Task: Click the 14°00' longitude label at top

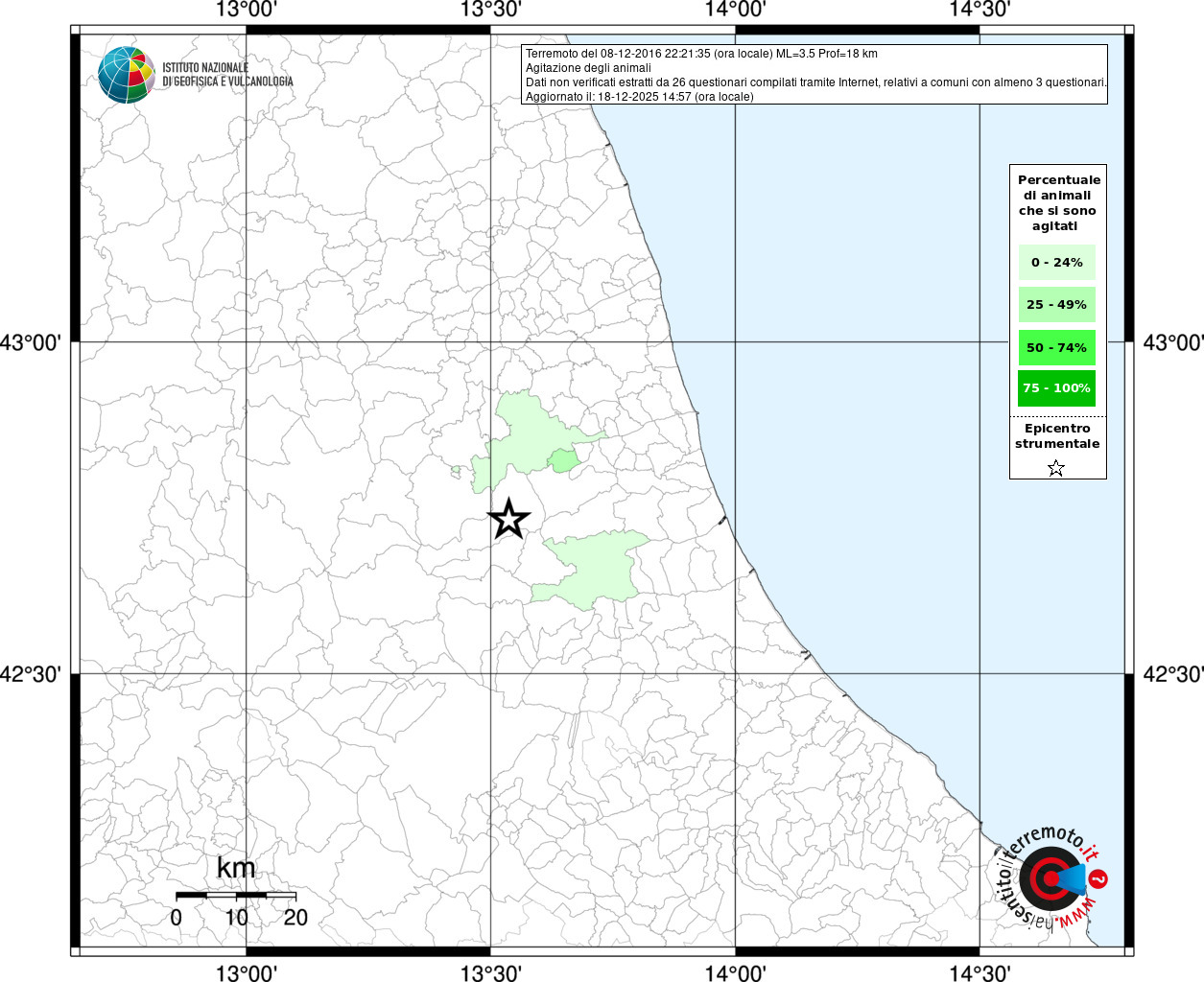Action: 735,11
